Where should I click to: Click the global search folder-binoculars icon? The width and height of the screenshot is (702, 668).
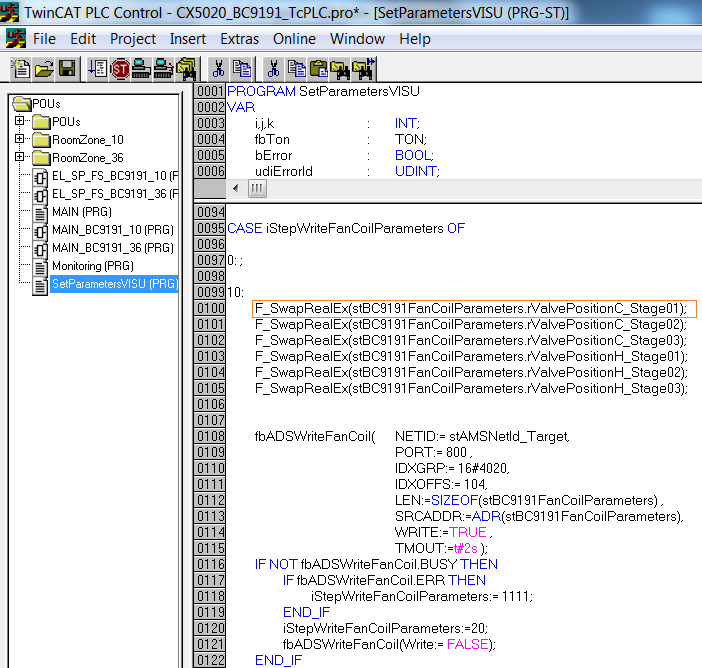(186, 69)
